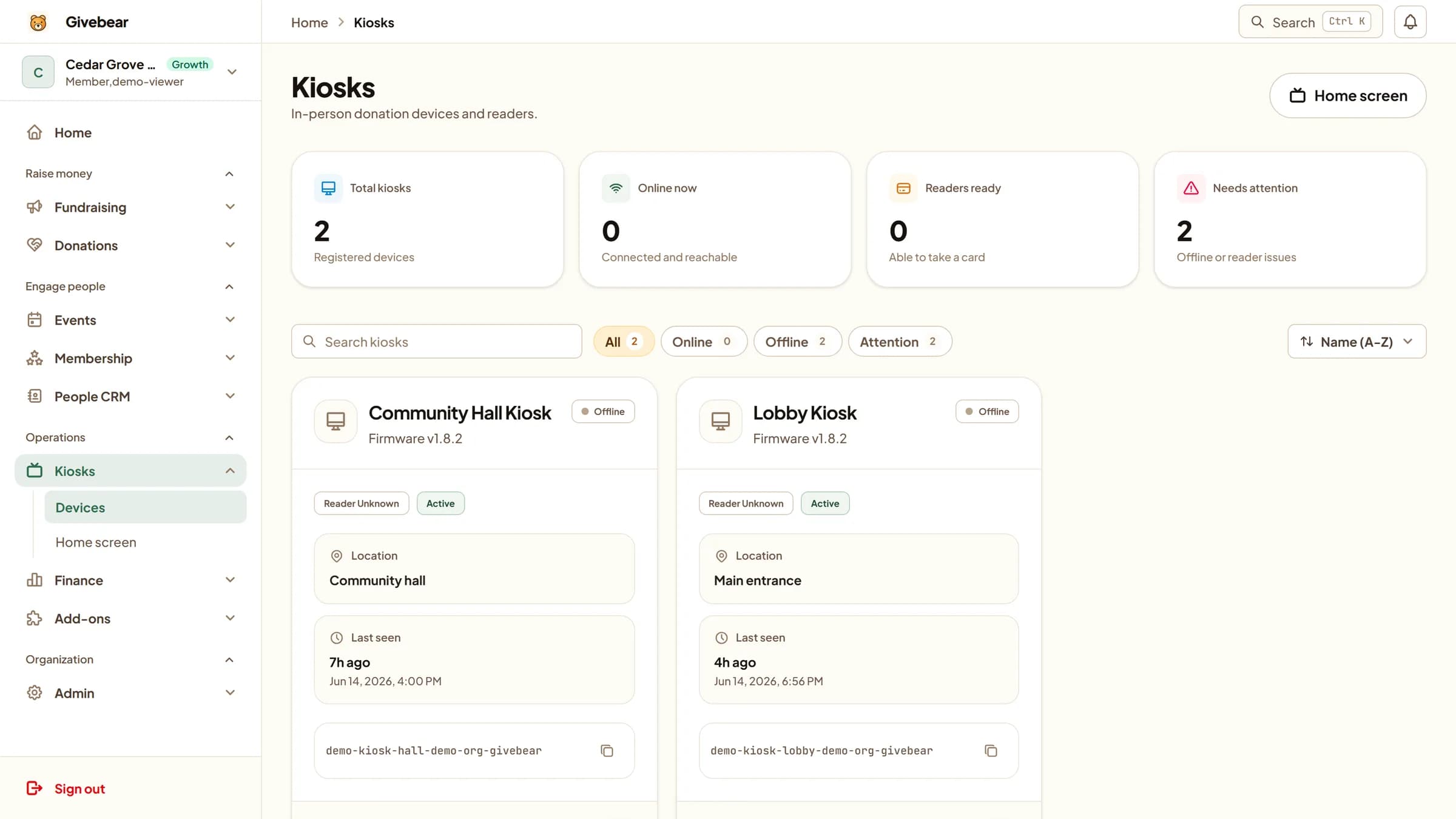Click into the Search kiosks field
This screenshot has width=1456, height=819.
tap(437, 342)
